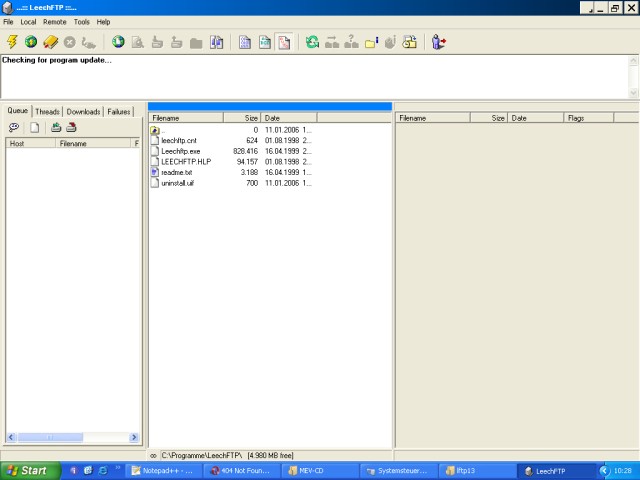Click the infinity symbol icon beside local path

(153, 456)
